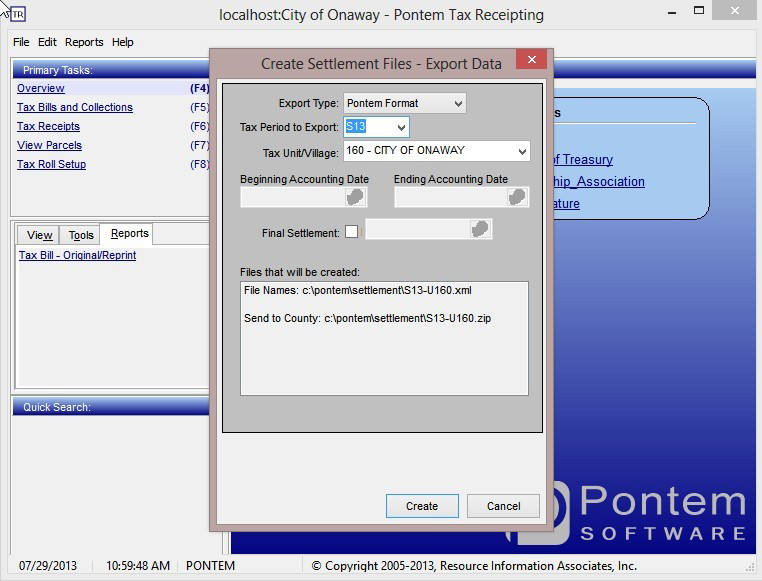
Task: Click the Create button
Action: pyautogui.click(x=422, y=506)
